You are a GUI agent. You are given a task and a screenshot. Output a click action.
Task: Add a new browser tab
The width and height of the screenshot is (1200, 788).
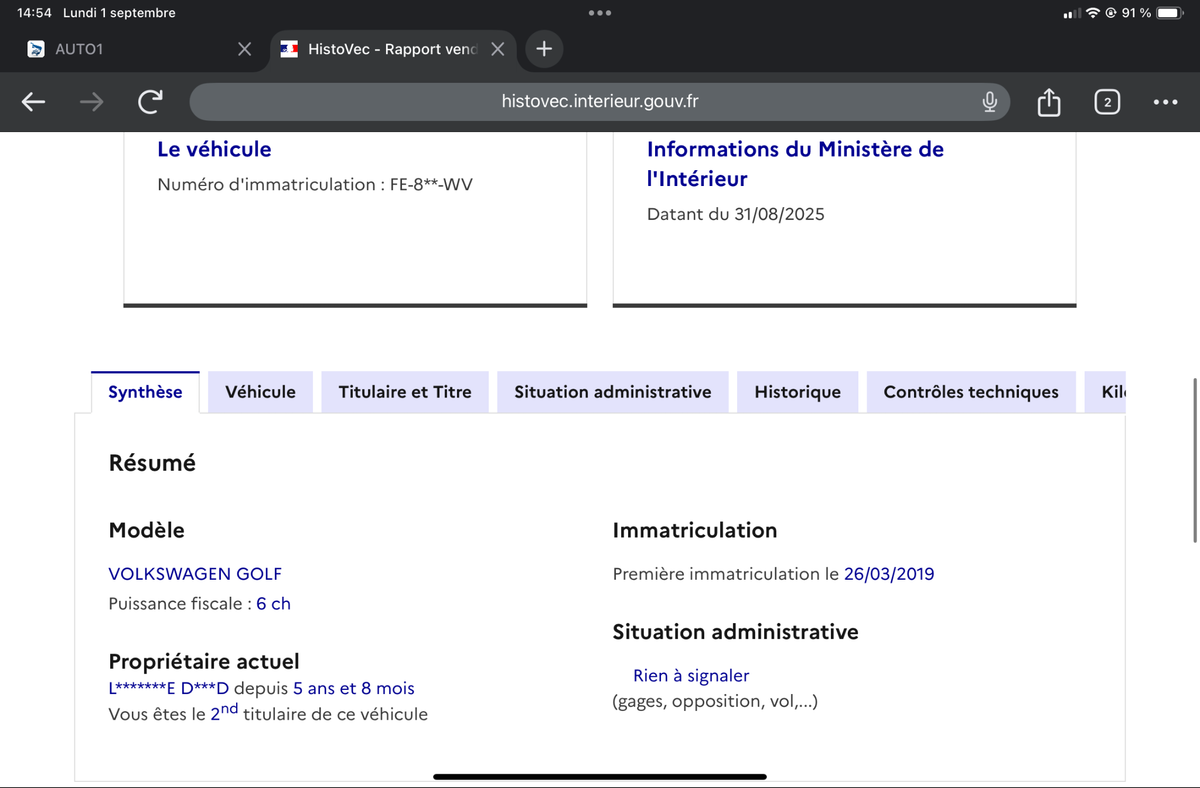(543, 49)
